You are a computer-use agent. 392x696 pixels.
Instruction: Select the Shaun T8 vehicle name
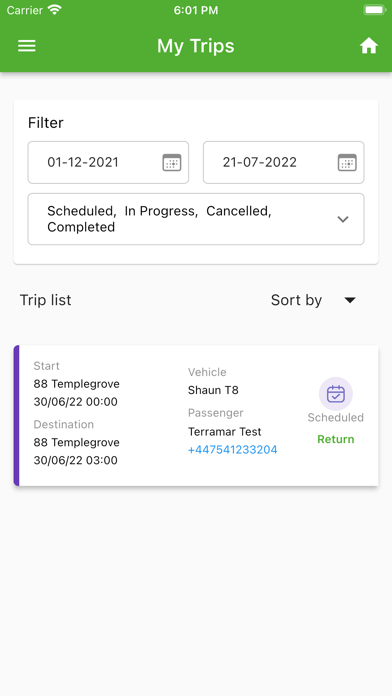point(213,390)
